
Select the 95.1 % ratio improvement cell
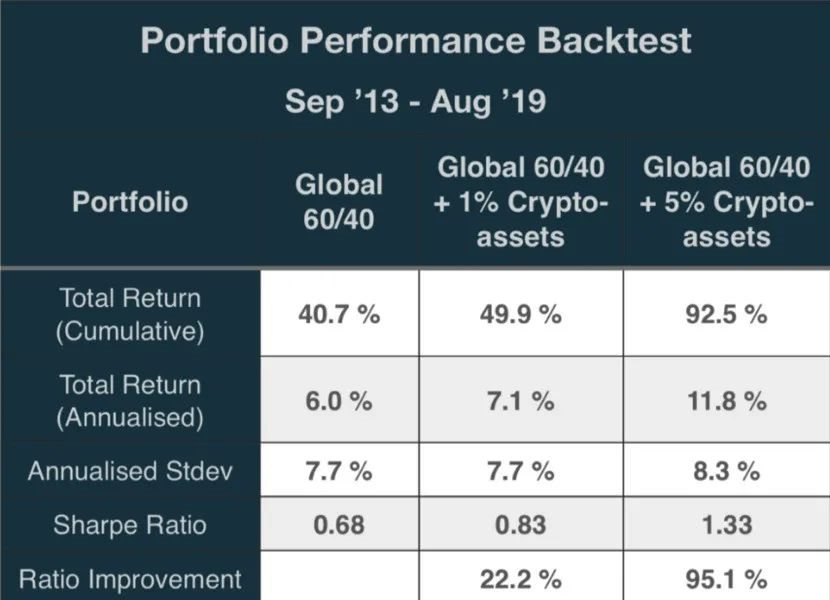point(727,579)
